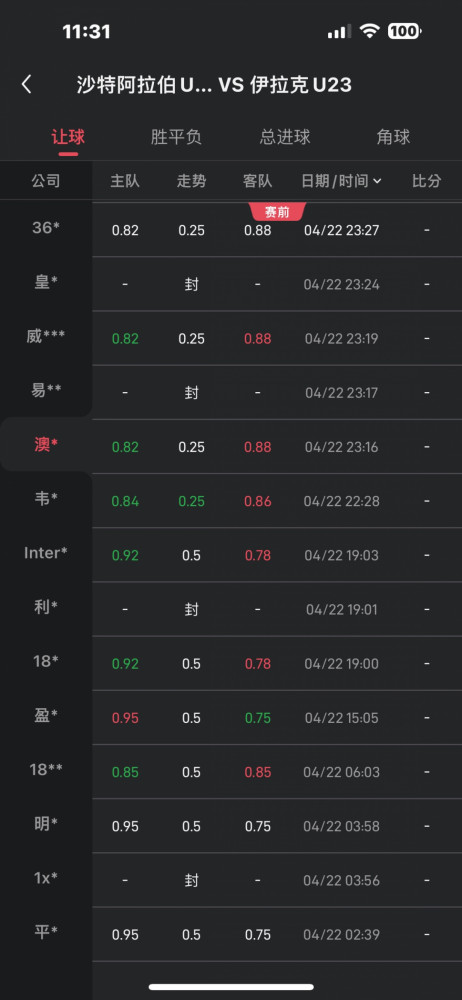Tap the time 04/22 23:16
The height and width of the screenshot is (1000, 462).
pyautogui.click(x=341, y=447)
